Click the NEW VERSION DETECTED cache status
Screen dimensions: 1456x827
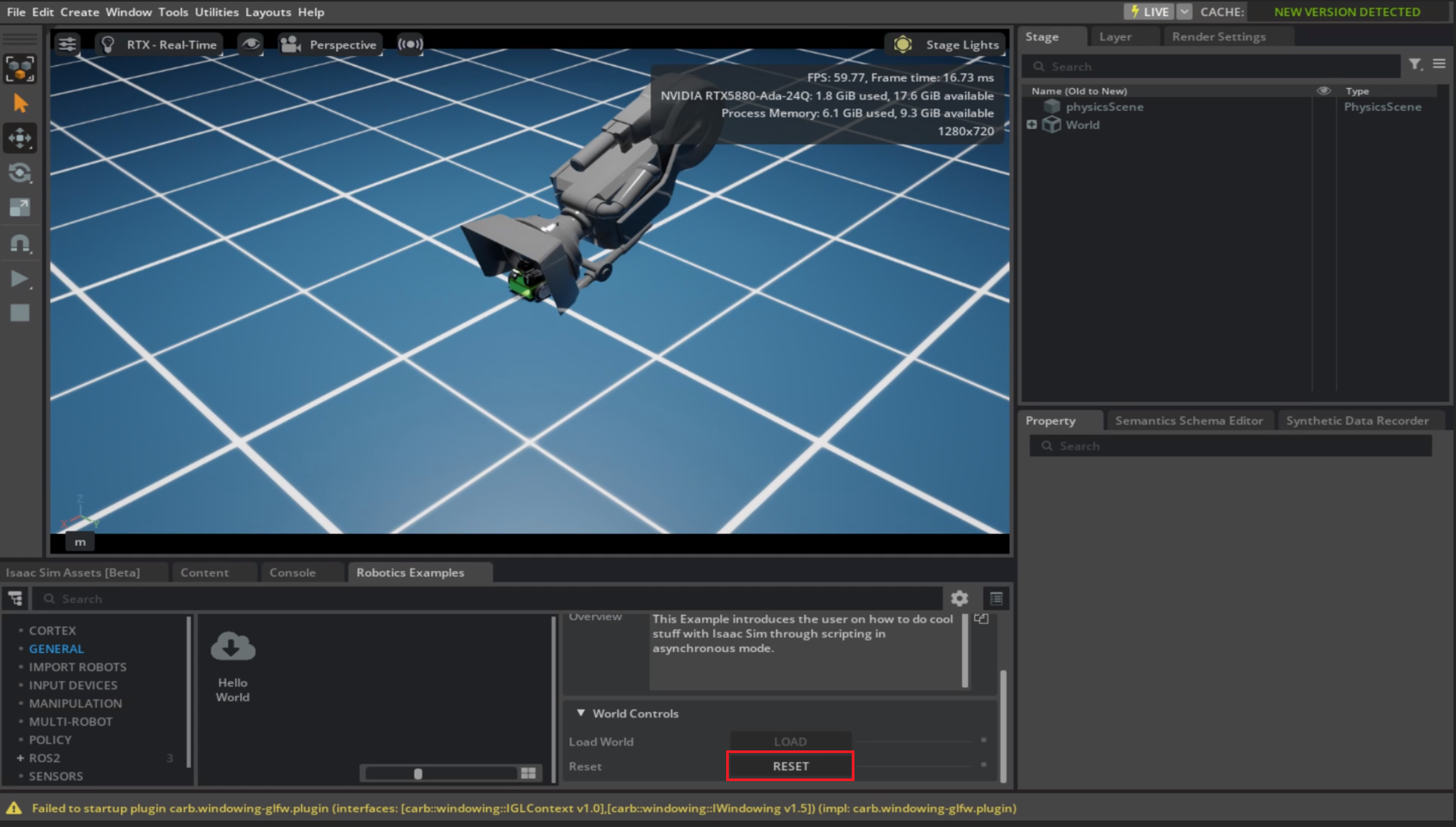[x=1347, y=12]
